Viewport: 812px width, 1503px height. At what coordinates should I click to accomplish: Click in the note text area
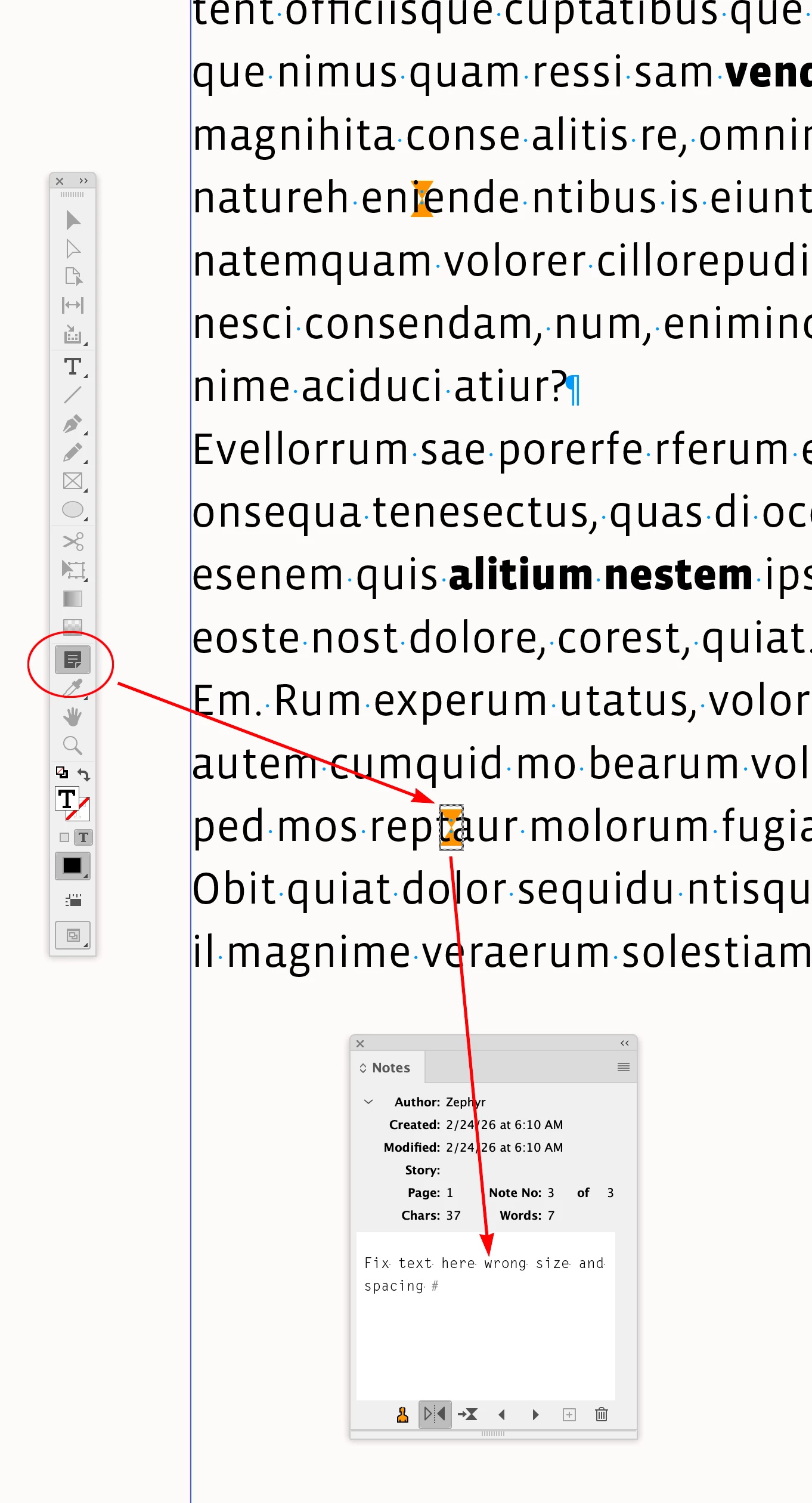pos(485,1315)
